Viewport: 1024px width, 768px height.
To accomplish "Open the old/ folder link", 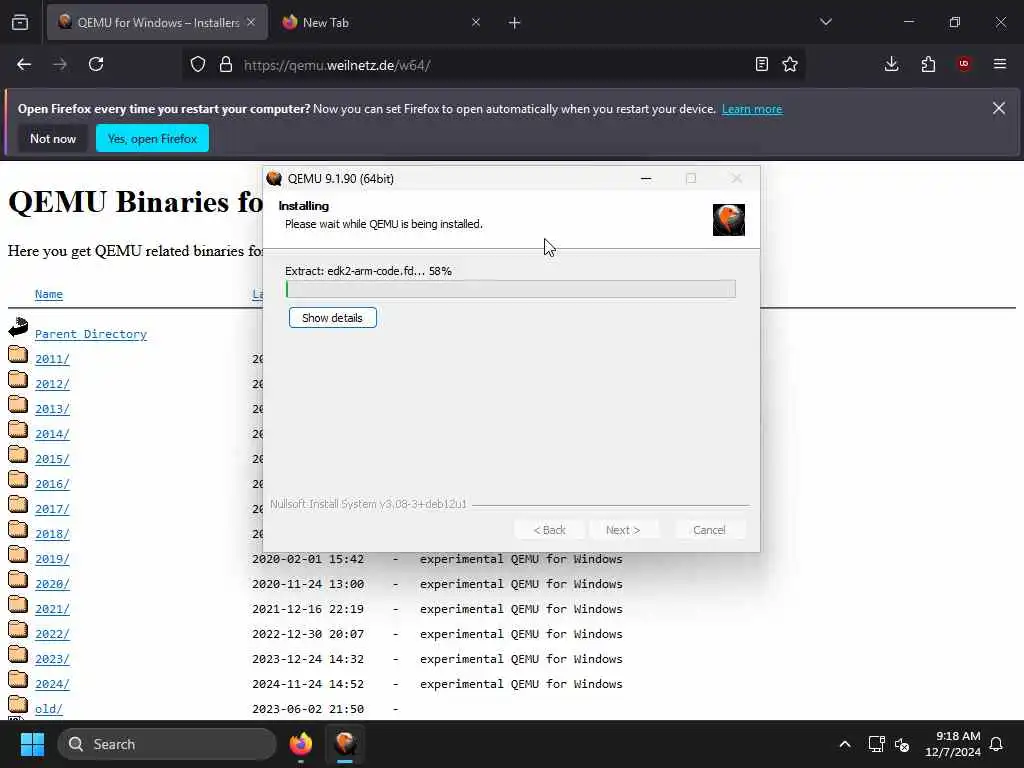I will (49, 709).
